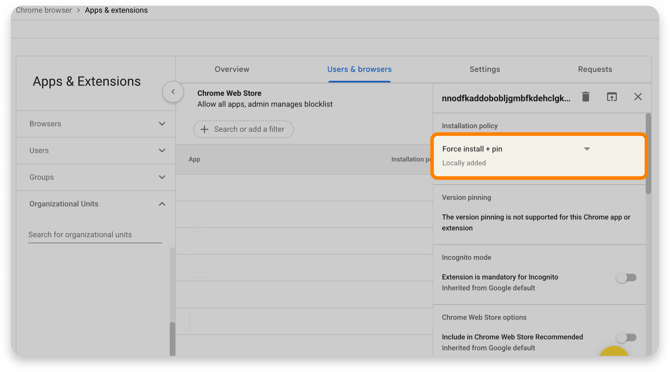Go to the Requests tab
The height and width of the screenshot is (372, 670).
click(595, 69)
